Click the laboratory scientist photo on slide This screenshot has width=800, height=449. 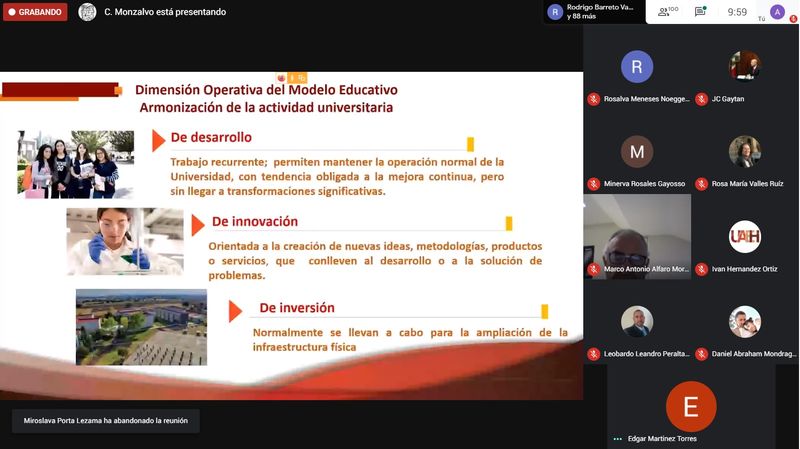pos(125,241)
